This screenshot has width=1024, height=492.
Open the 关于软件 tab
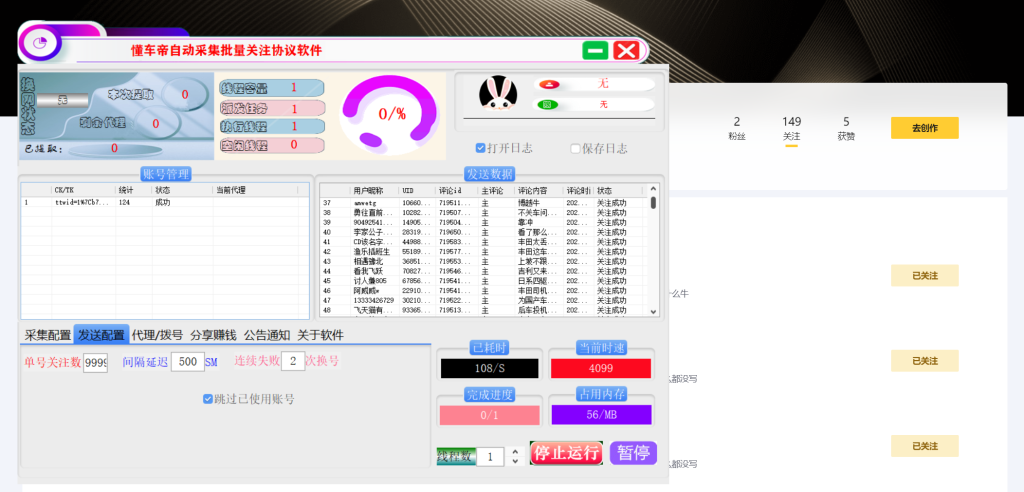(x=320, y=335)
